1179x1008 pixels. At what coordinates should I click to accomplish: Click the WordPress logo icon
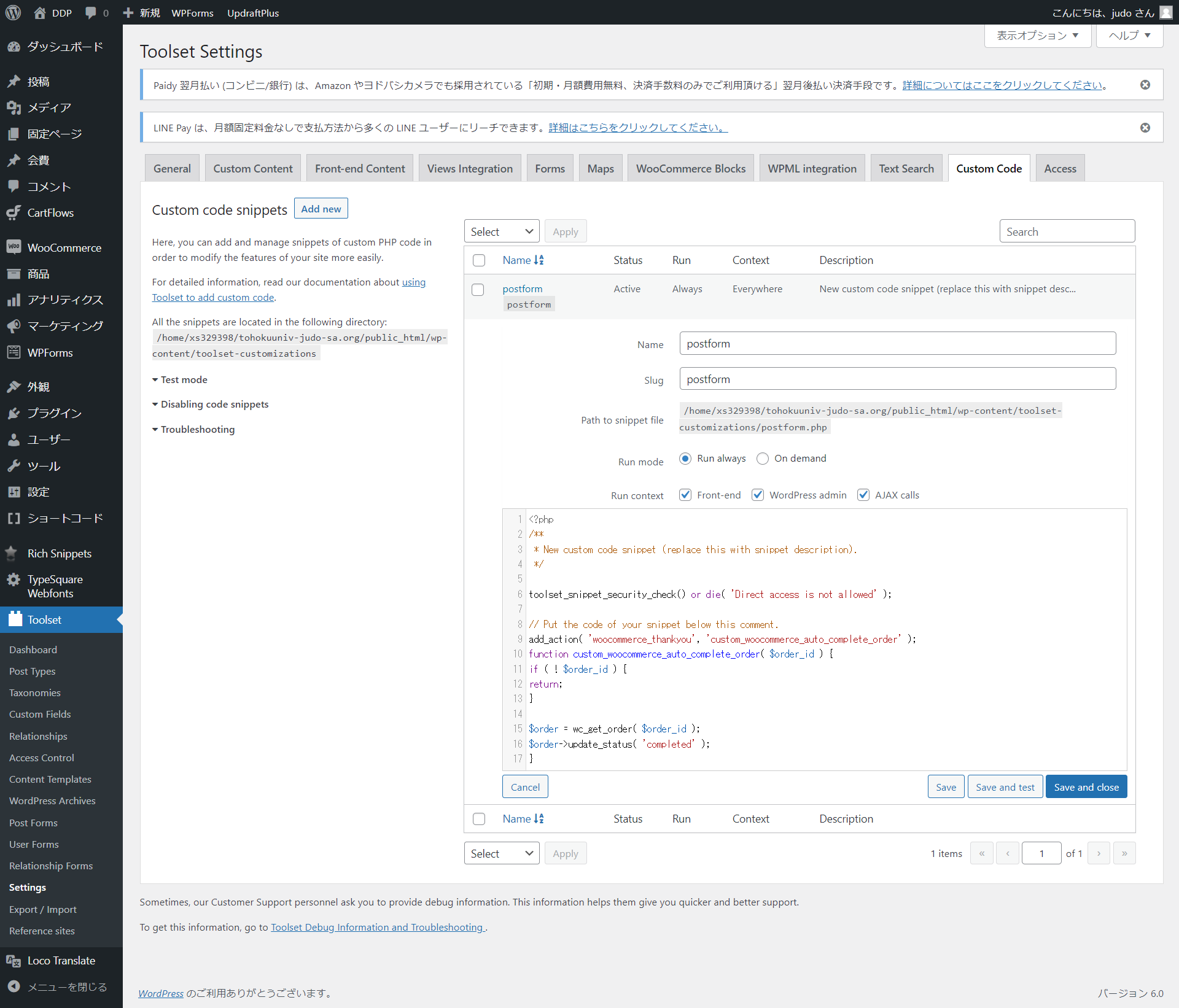click(x=14, y=12)
